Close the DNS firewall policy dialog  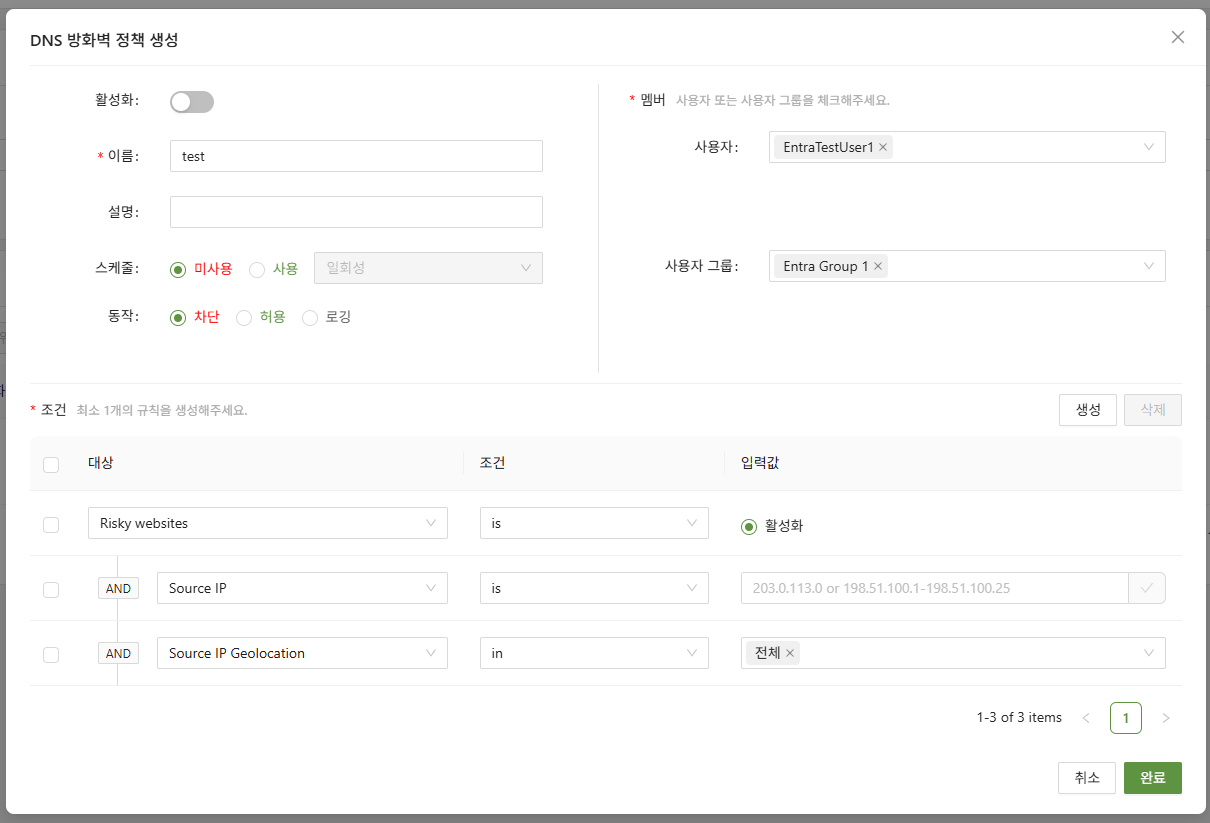coord(1177,37)
